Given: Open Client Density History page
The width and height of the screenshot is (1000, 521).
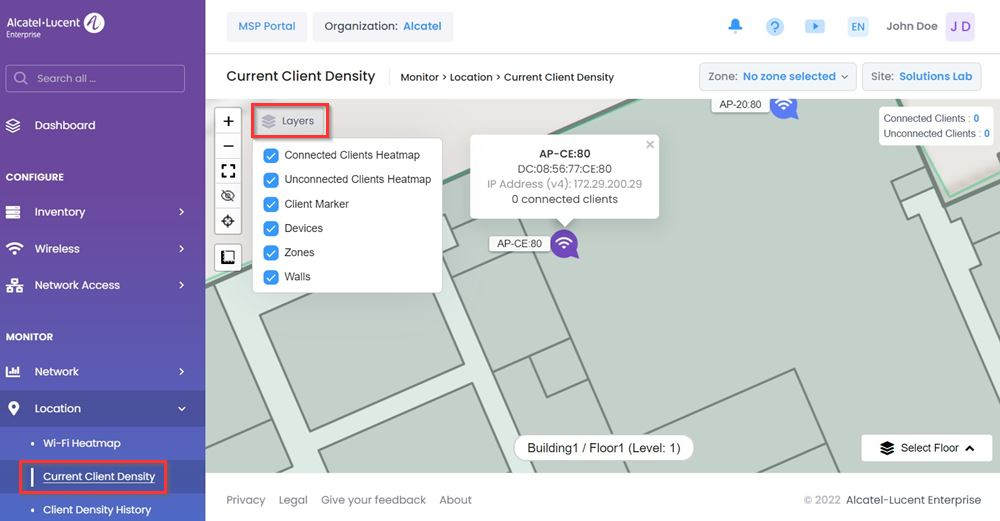Looking at the screenshot, I should (97, 510).
